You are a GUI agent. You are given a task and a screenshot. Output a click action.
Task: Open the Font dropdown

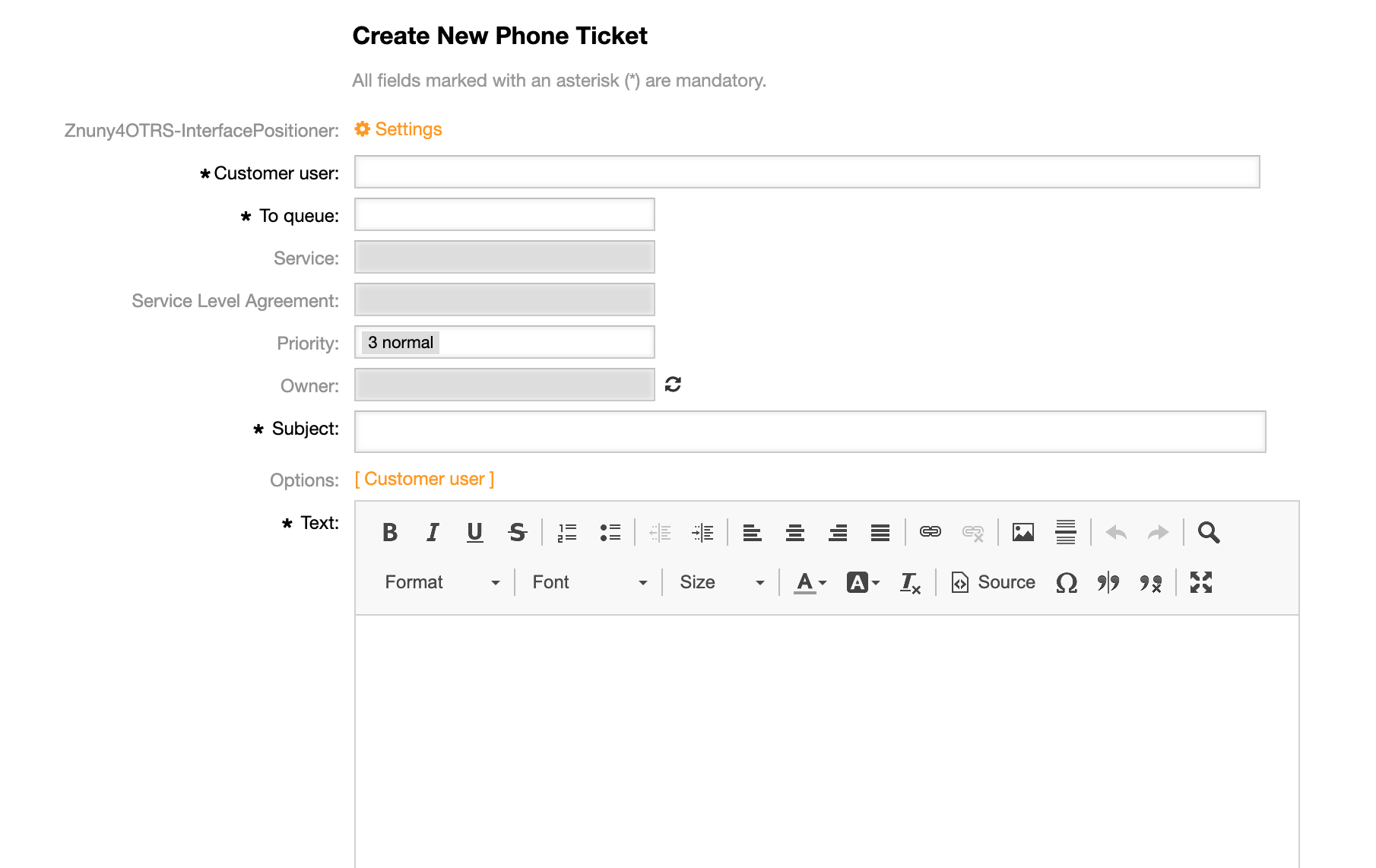point(589,582)
